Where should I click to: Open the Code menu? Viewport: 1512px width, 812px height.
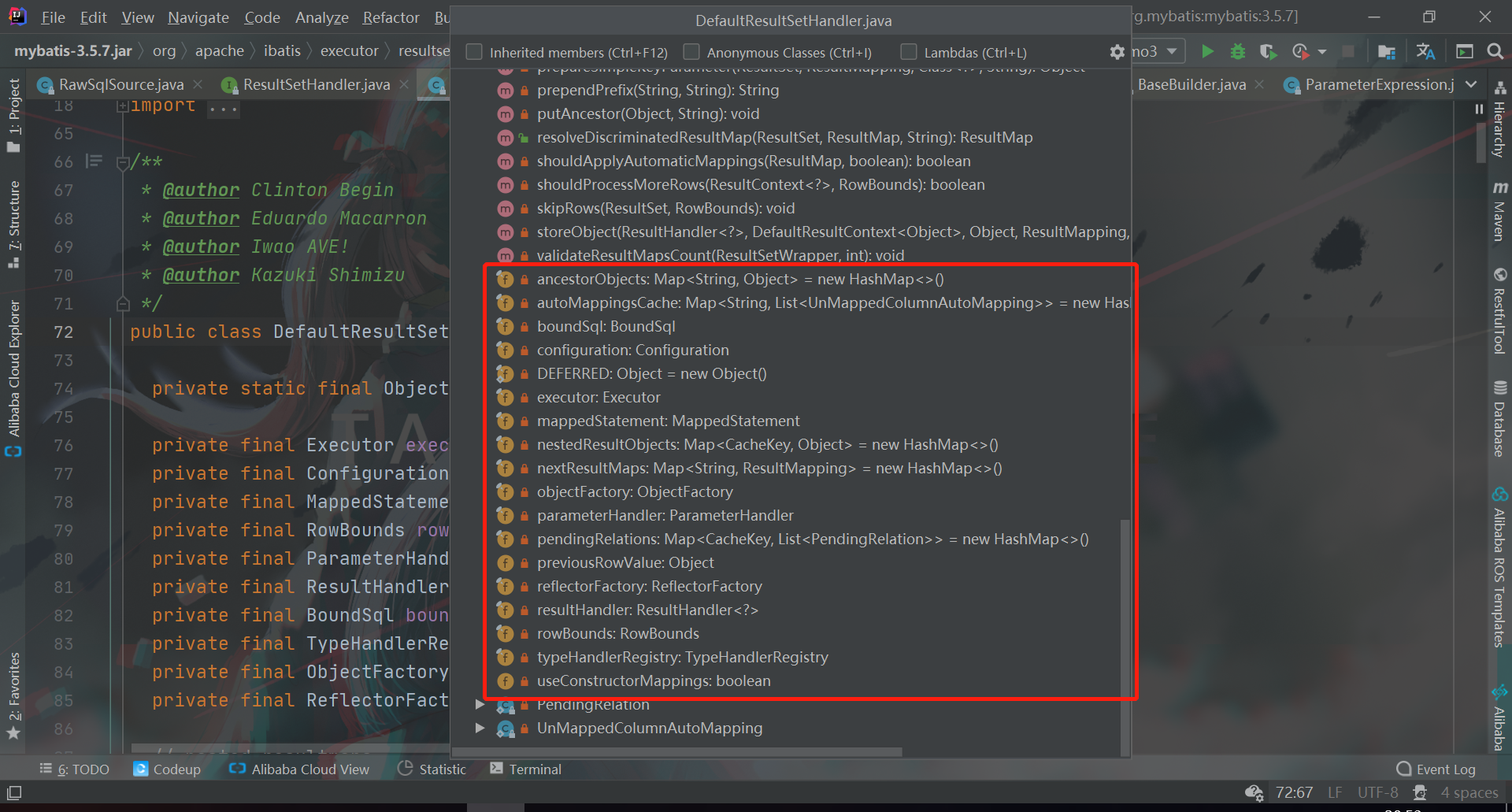(x=262, y=17)
